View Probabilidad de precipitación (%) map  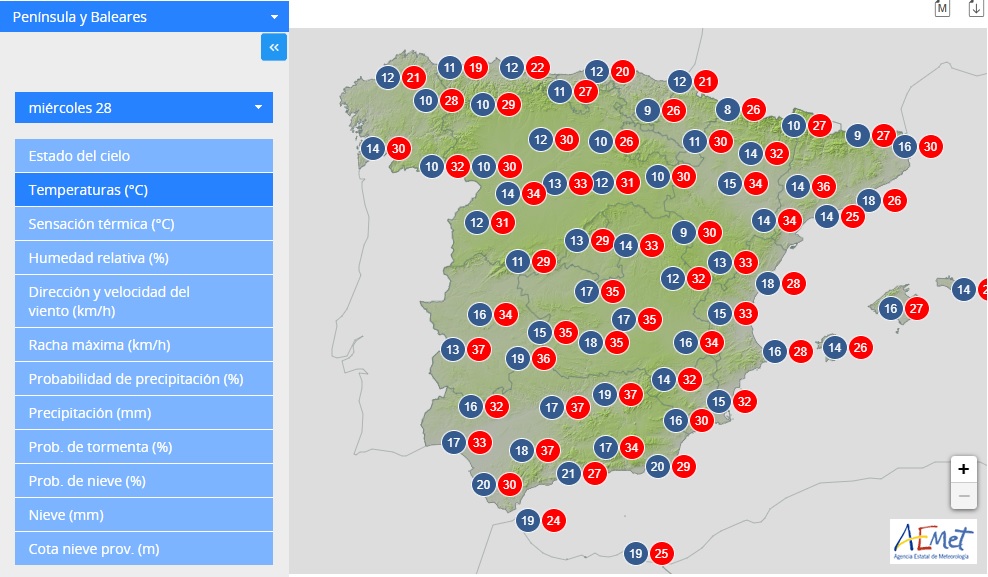(144, 379)
